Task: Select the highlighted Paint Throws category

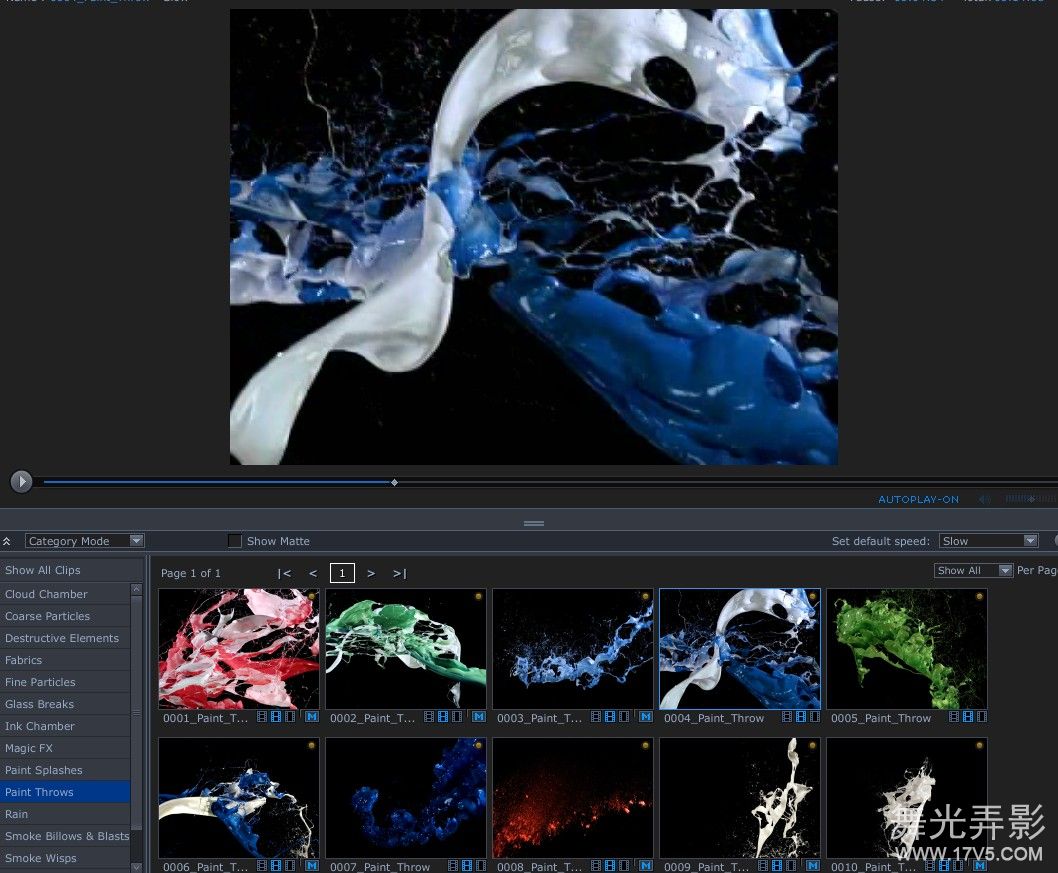Action: 65,792
